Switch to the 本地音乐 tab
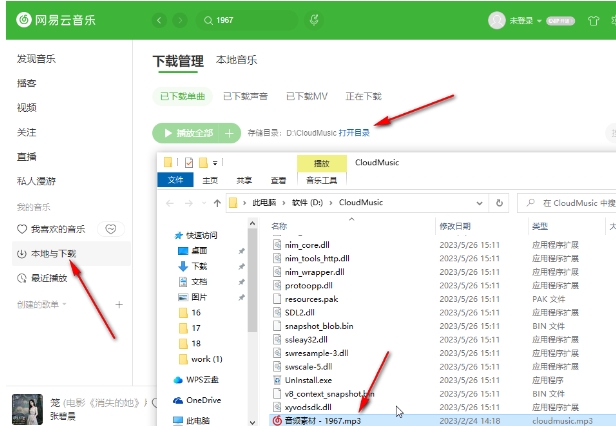 (236, 60)
